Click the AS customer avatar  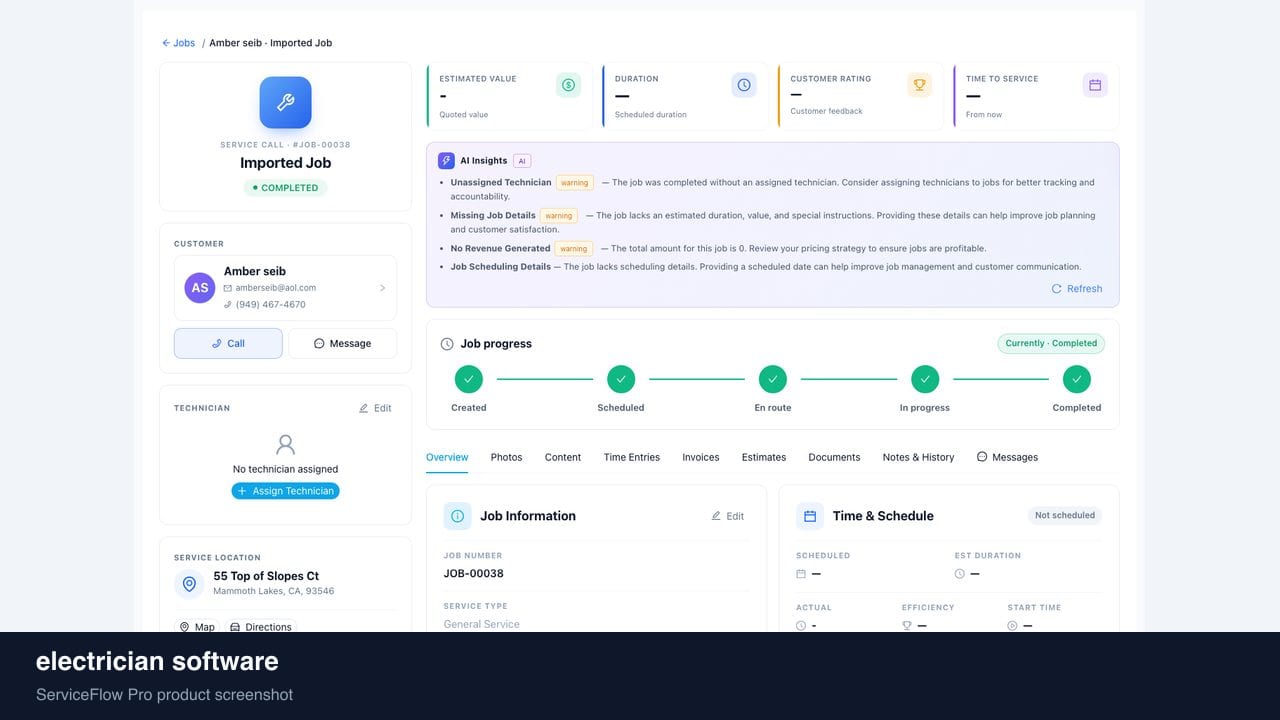(x=200, y=288)
